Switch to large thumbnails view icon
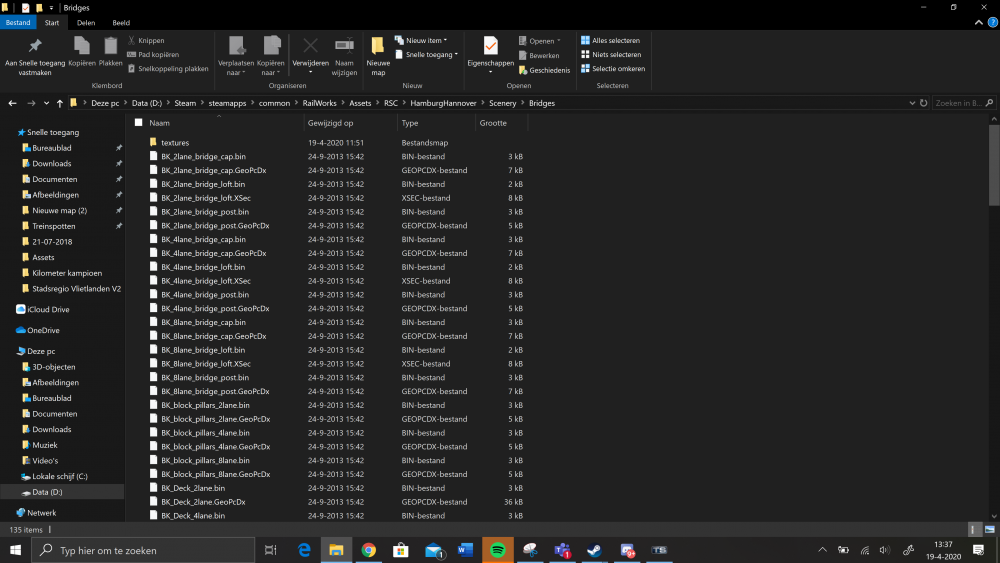The width and height of the screenshot is (1000, 563). [991, 529]
